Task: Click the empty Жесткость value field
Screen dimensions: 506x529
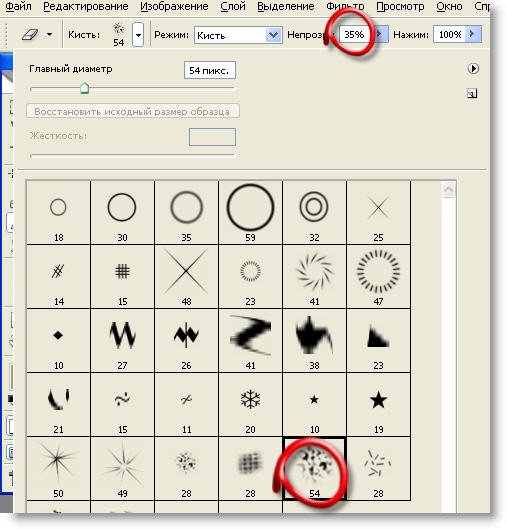Action: point(212,137)
